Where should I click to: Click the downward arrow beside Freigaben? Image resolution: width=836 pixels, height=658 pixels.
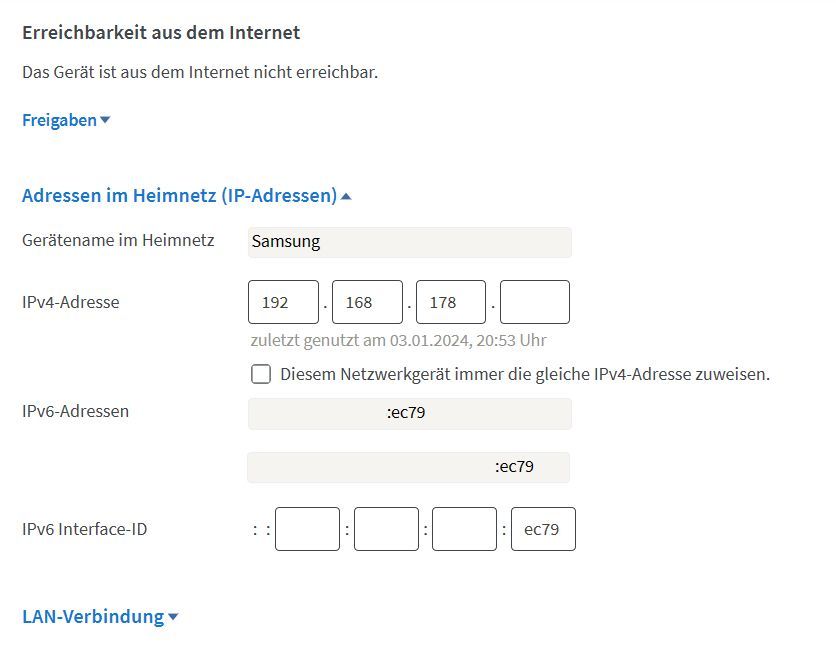pyautogui.click(x=106, y=119)
